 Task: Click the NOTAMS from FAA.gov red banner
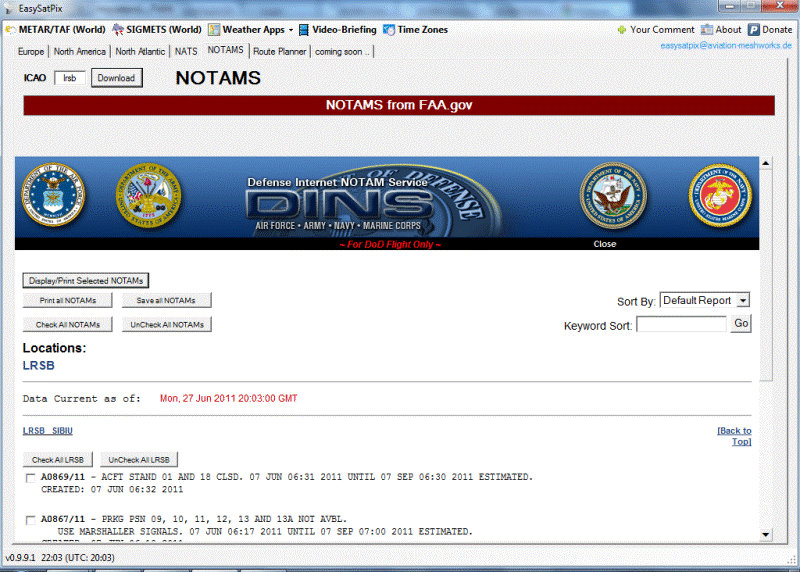(x=399, y=105)
